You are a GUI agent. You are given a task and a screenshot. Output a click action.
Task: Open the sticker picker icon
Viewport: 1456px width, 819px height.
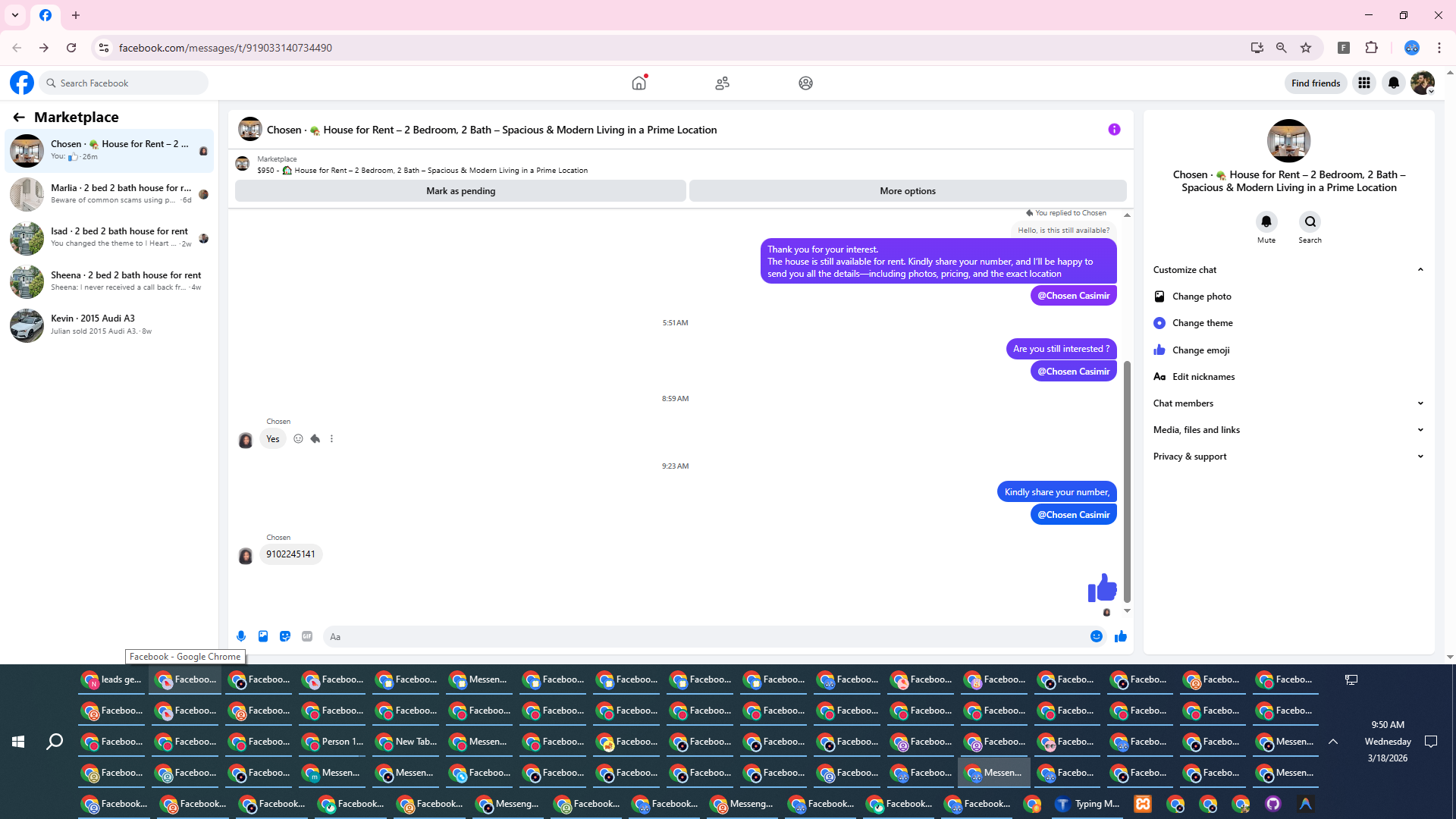[x=285, y=636]
